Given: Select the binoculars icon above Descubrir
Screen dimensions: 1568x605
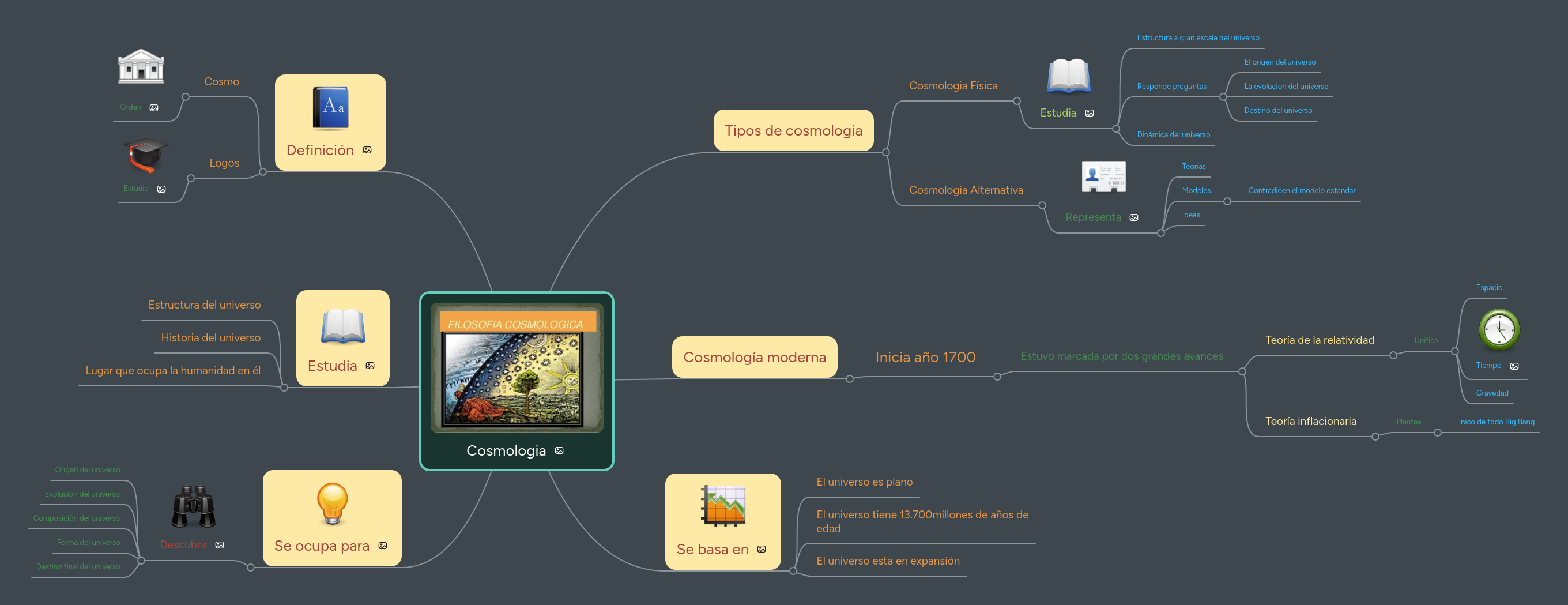Looking at the screenshot, I should click(x=194, y=506).
